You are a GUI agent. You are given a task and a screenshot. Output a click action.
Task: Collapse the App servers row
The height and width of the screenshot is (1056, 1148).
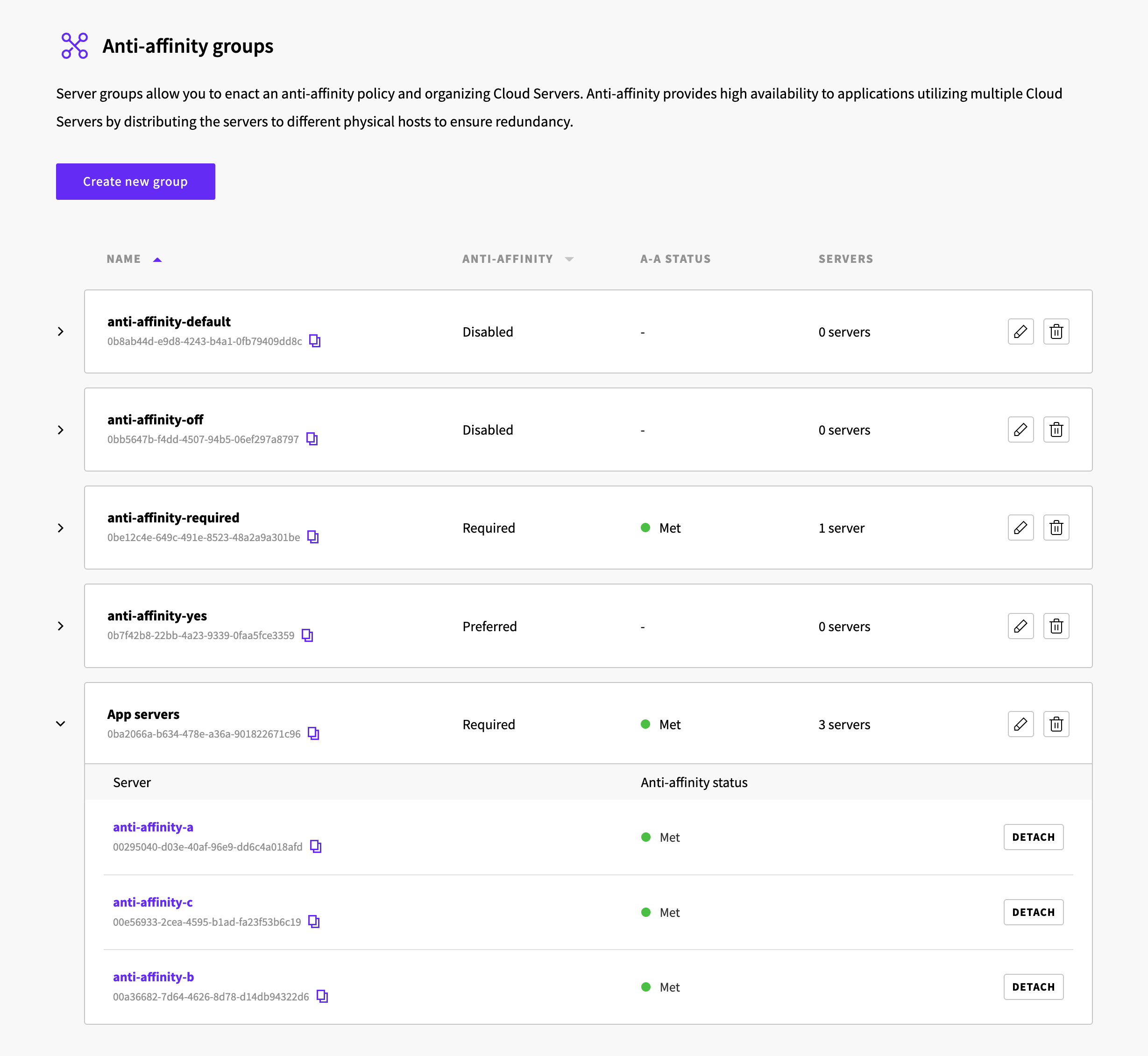pos(61,724)
